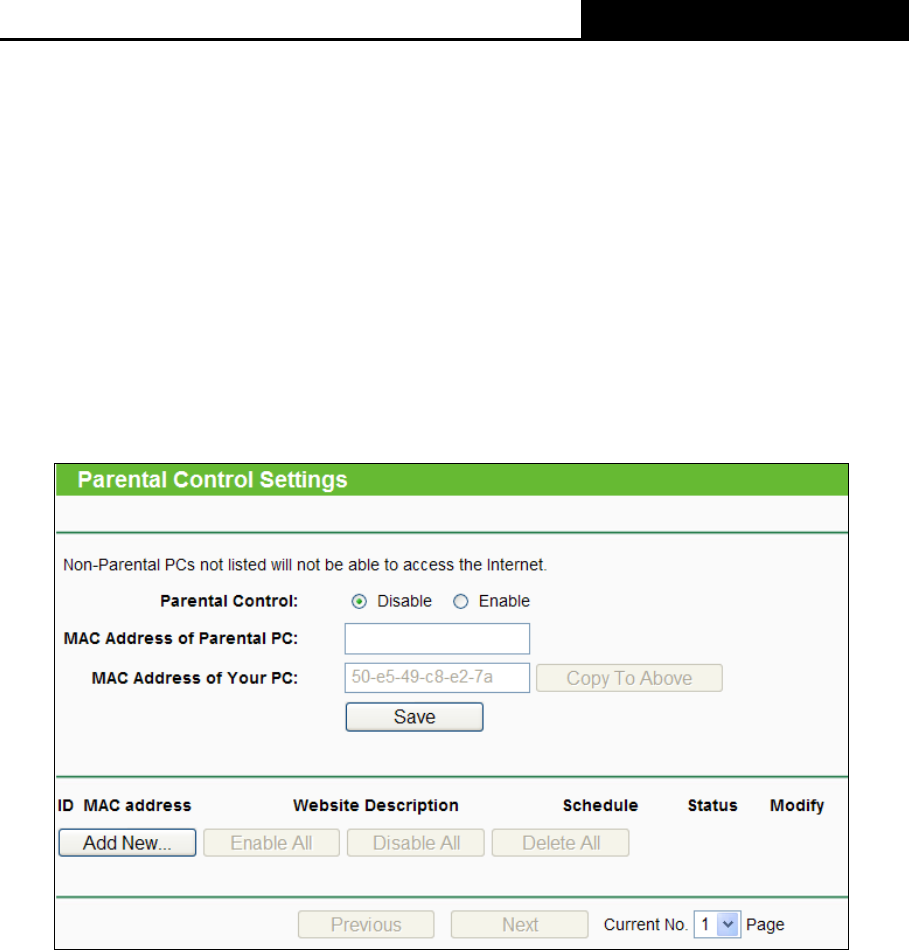
Task: Click the Enable All button
Action: coord(271,843)
